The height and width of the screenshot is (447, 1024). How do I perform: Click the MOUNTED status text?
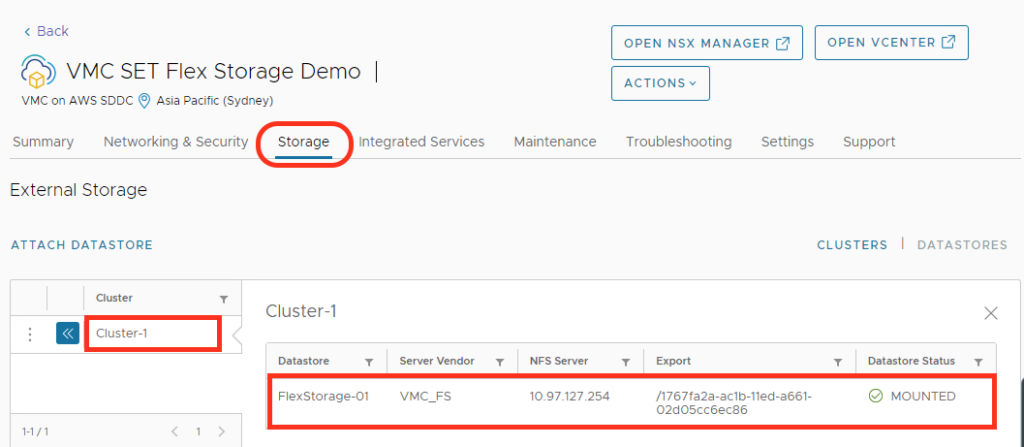pos(923,397)
